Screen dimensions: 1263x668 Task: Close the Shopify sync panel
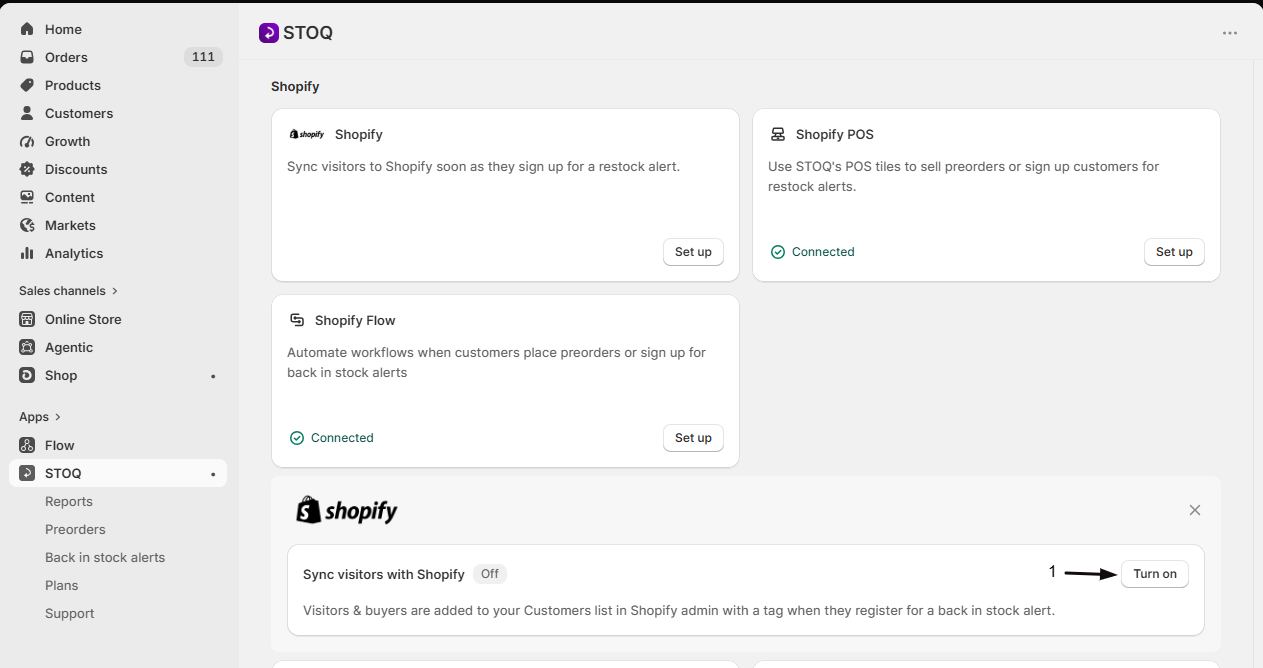coord(1195,510)
